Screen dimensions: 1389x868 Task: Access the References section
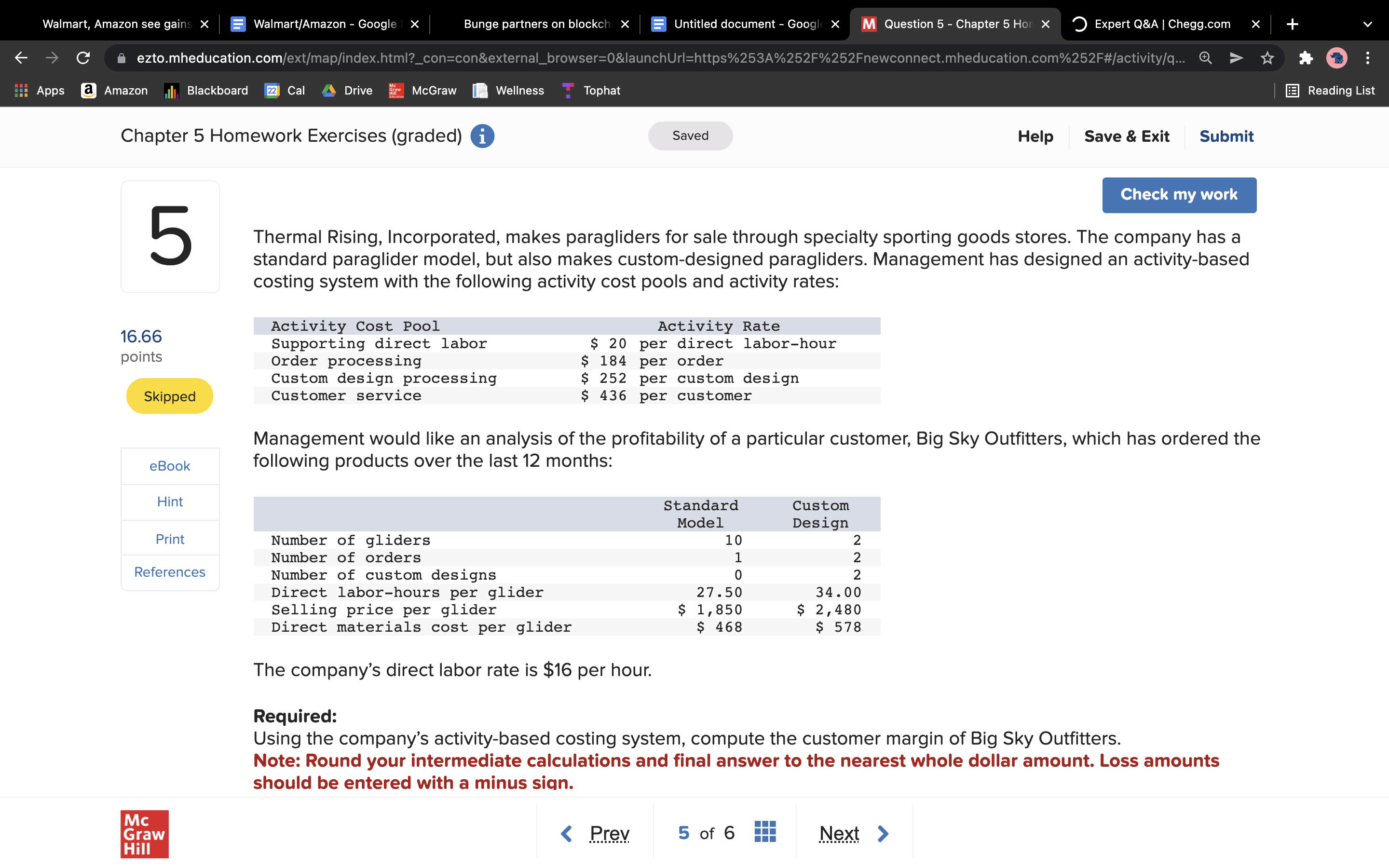(x=170, y=572)
